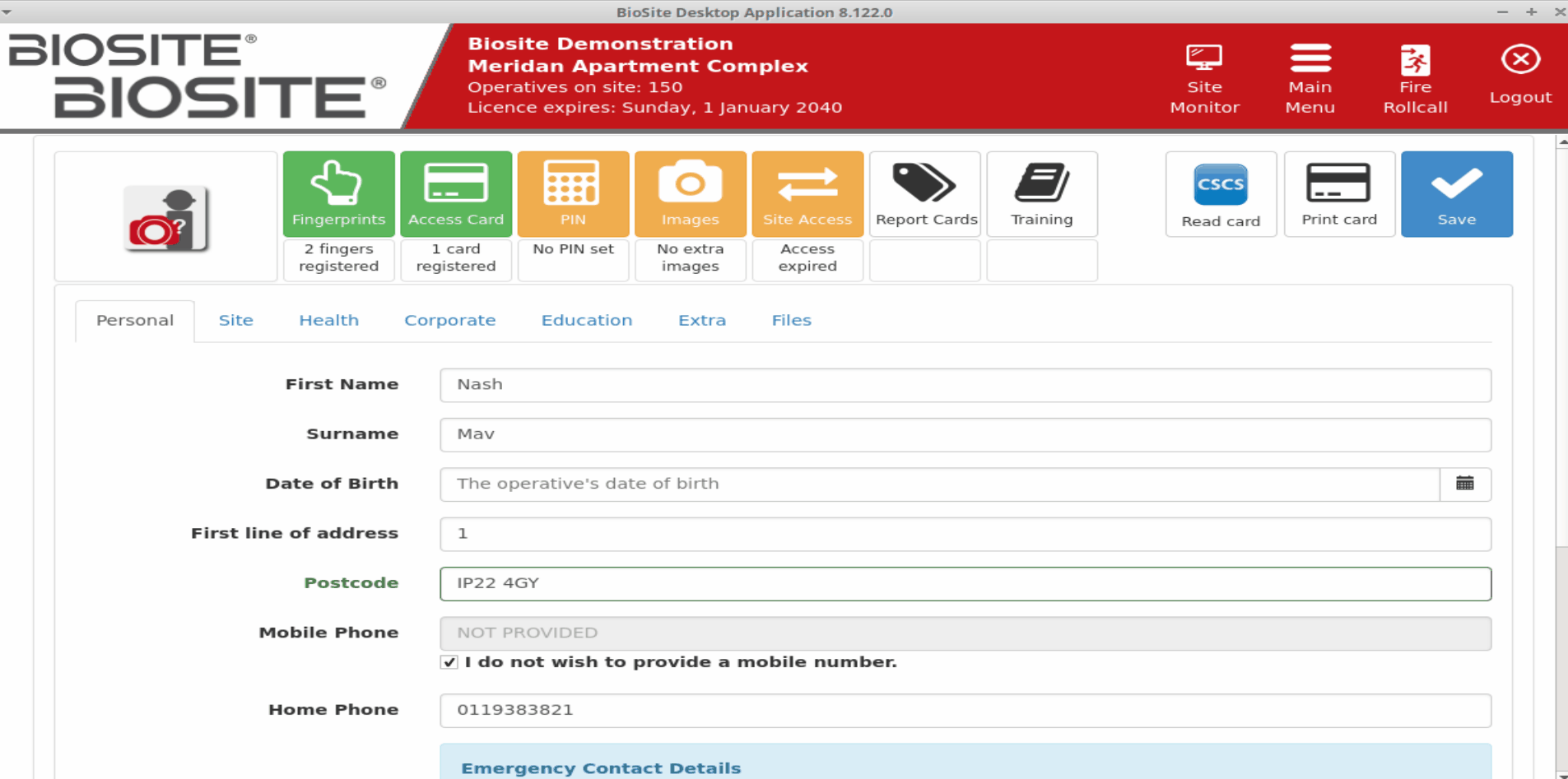Viewport: 1568px width, 779px height.
Task: Open the Site Monitor screen
Action: tap(1204, 79)
